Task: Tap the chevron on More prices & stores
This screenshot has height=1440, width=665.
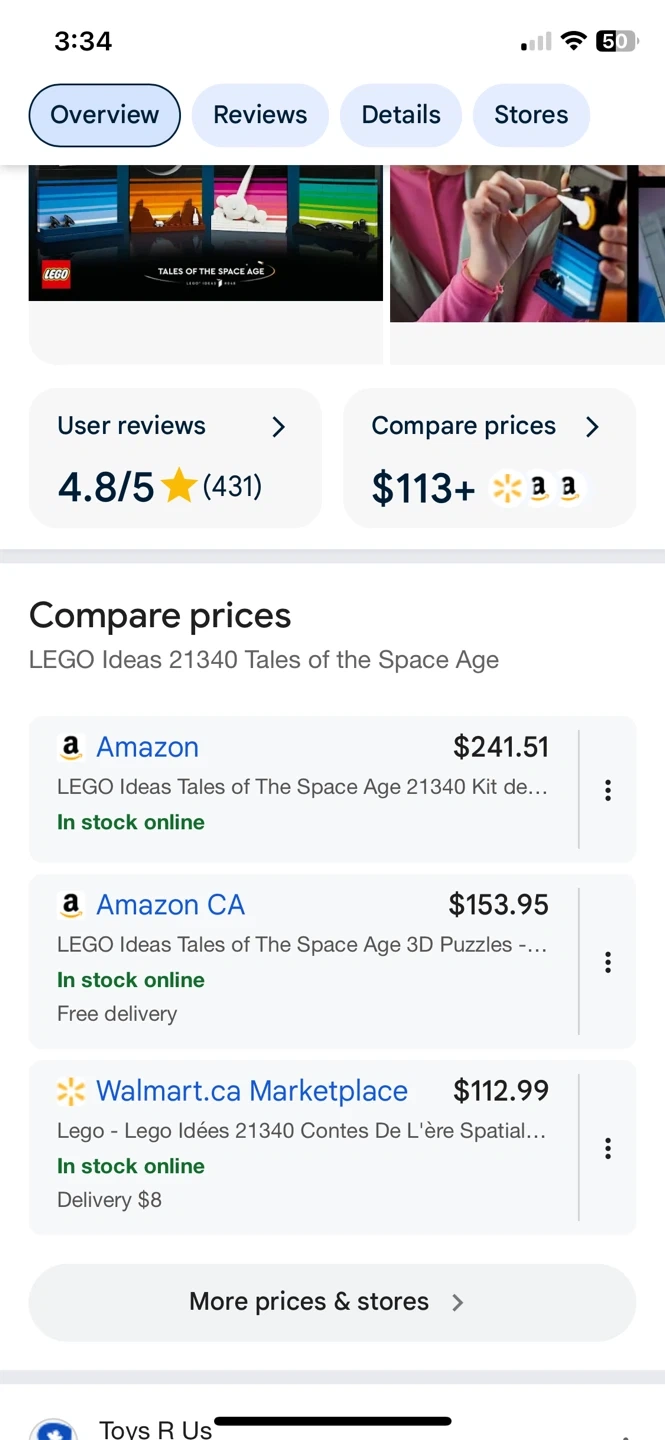Action: 457,1302
